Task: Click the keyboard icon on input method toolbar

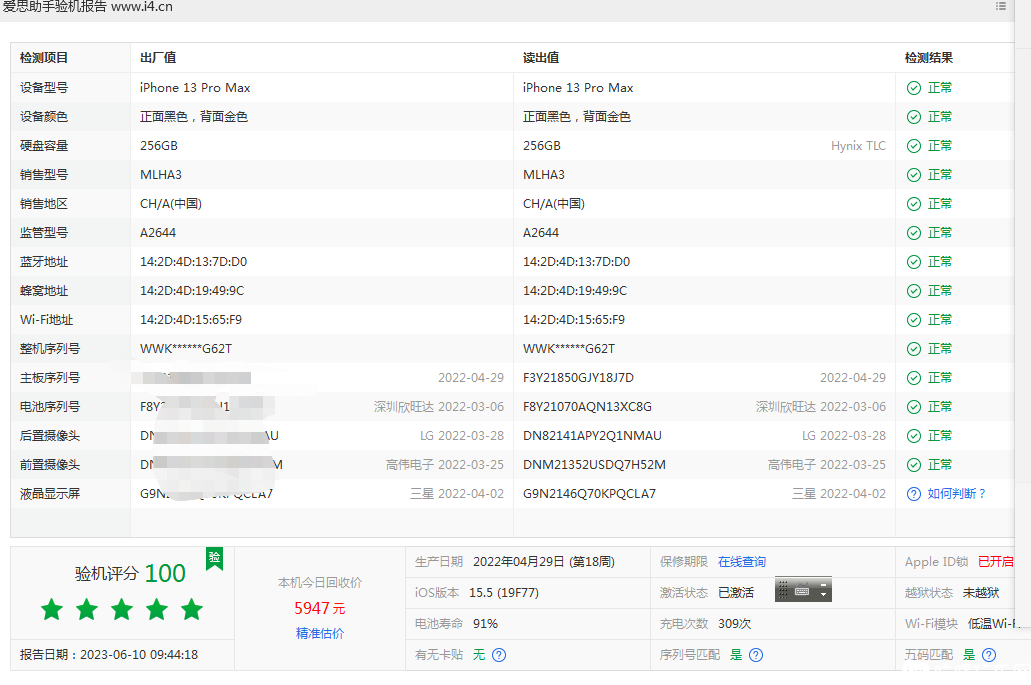Action: [x=802, y=591]
